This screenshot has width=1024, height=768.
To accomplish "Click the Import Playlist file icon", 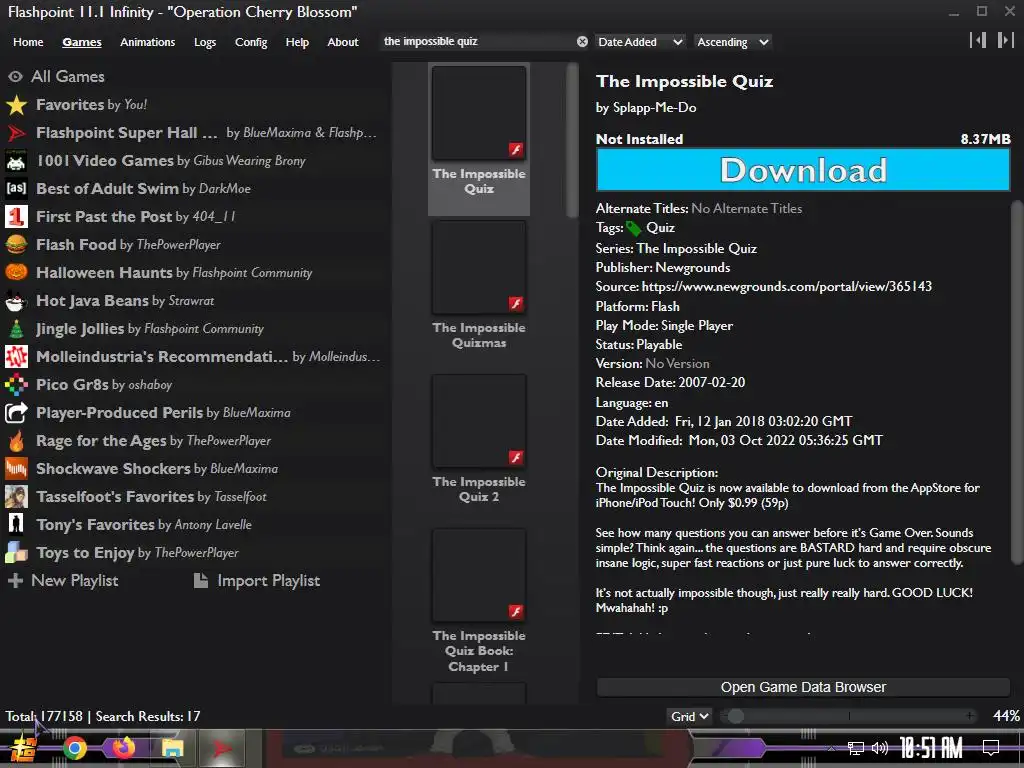I will click(201, 581).
